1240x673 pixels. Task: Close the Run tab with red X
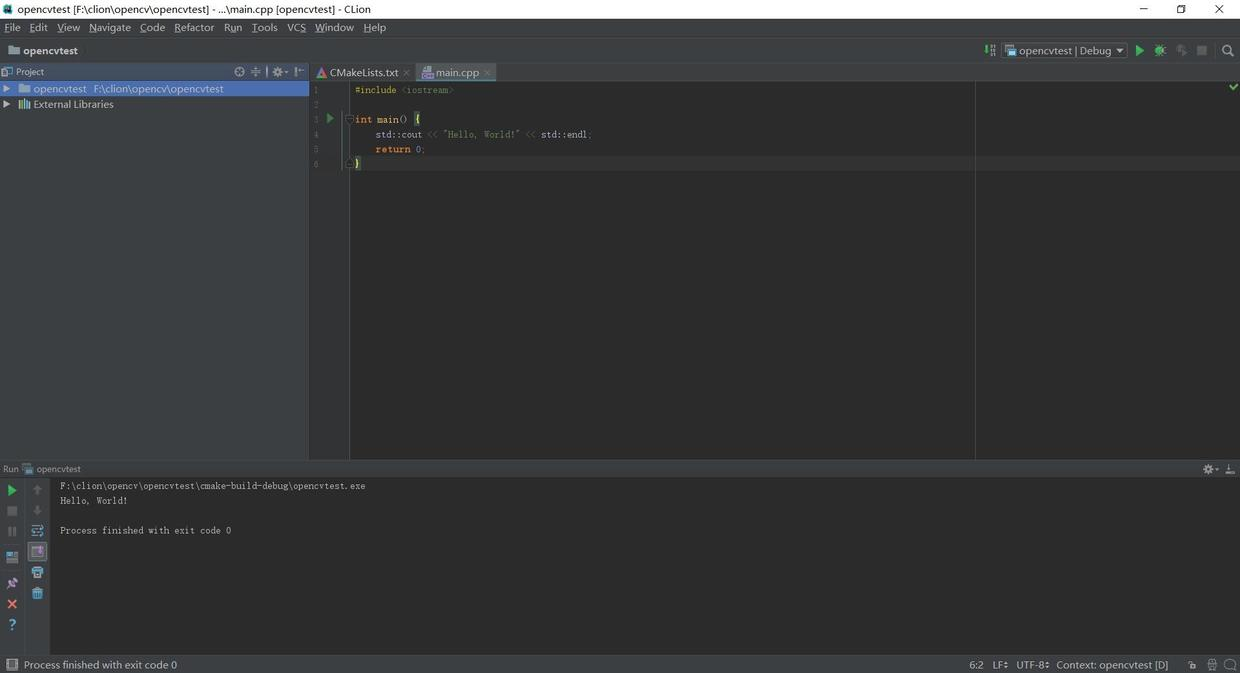click(x=12, y=604)
